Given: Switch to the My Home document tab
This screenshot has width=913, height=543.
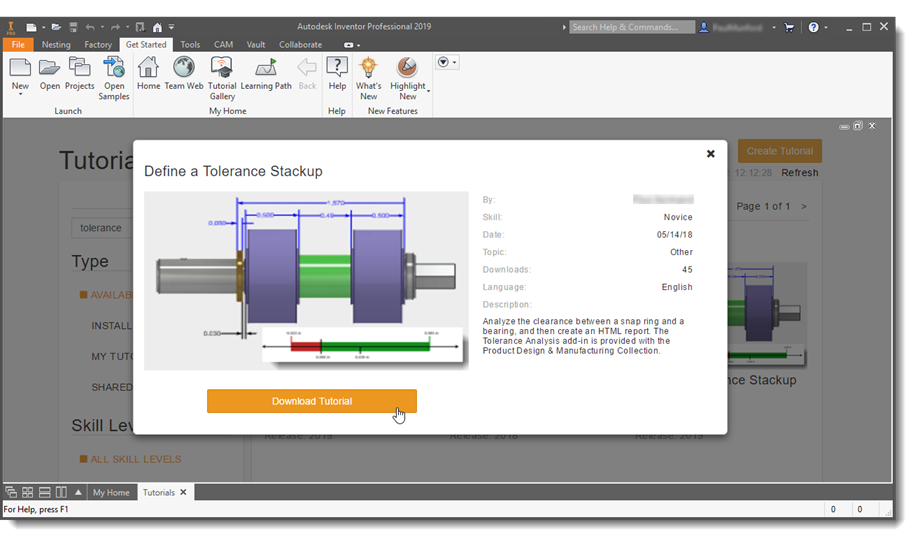Looking at the screenshot, I should [x=111, y=492].
